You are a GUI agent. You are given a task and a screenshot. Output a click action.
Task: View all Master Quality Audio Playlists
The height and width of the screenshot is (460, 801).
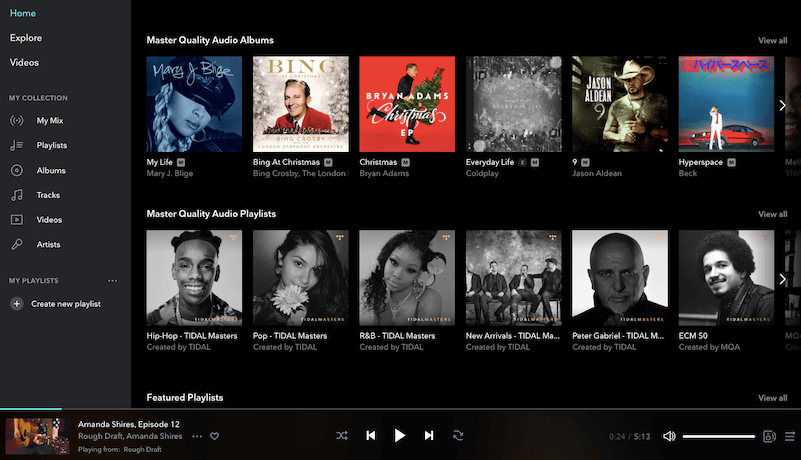[x=772, y=214]
